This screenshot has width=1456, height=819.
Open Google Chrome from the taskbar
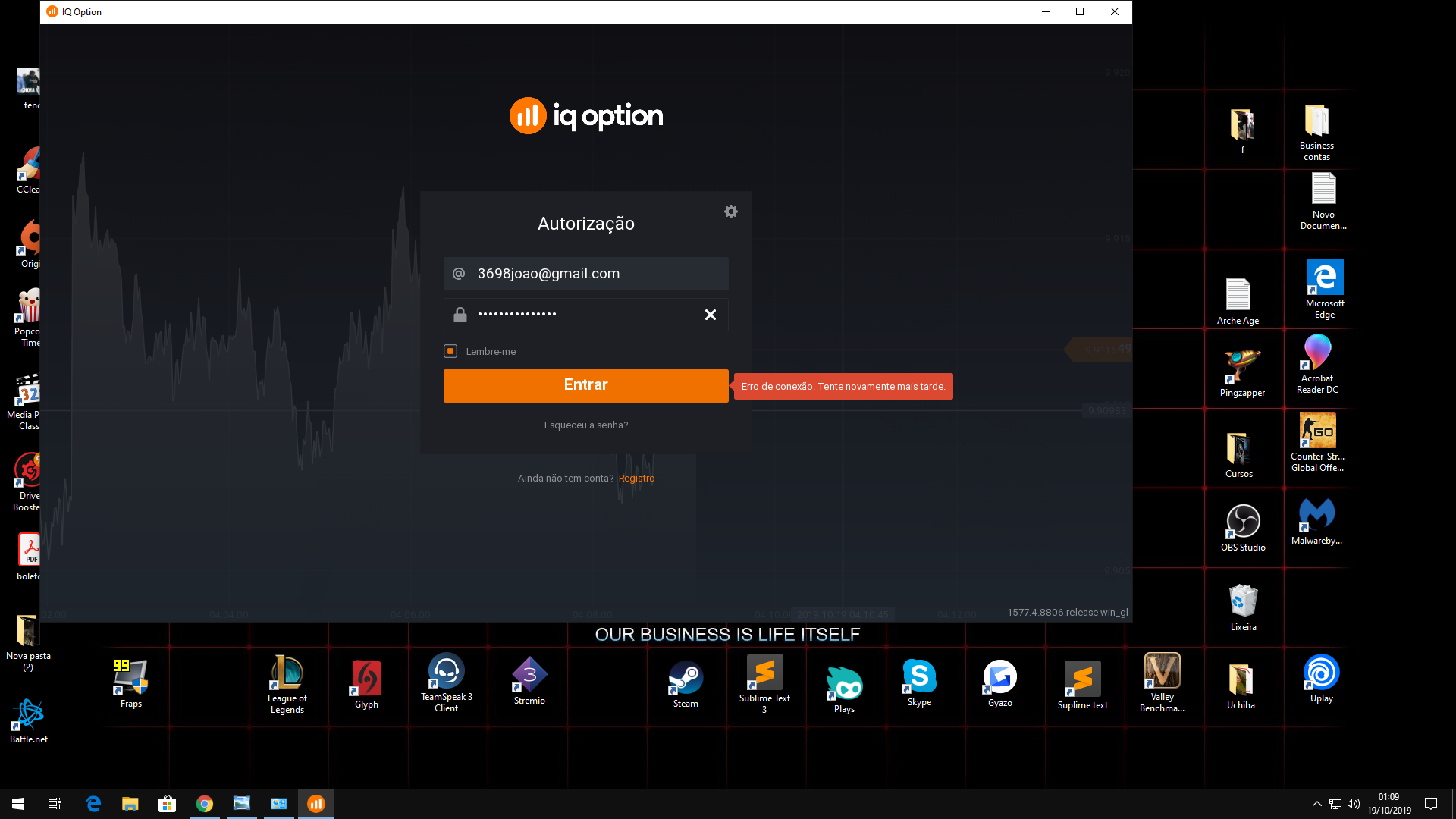tap(205, 804)
